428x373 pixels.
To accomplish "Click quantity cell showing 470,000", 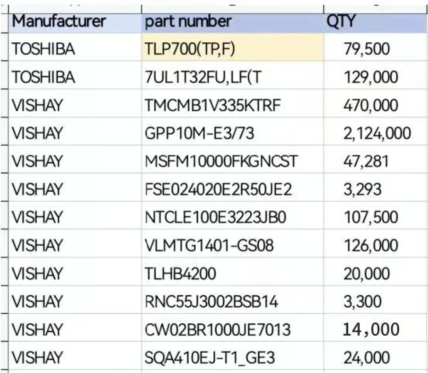I will (376, 103).
